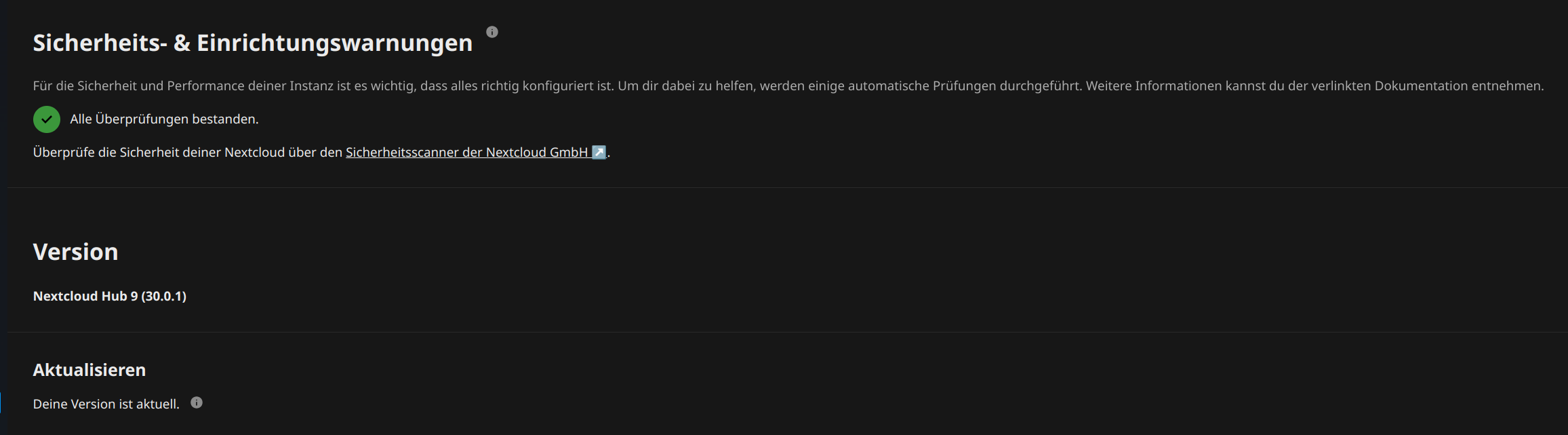The width and height of the screenshot is (1568, 435).
Task: Select the Nextcloud Hub 9 (30.0.1) version text
Action: tap(110, 296)
